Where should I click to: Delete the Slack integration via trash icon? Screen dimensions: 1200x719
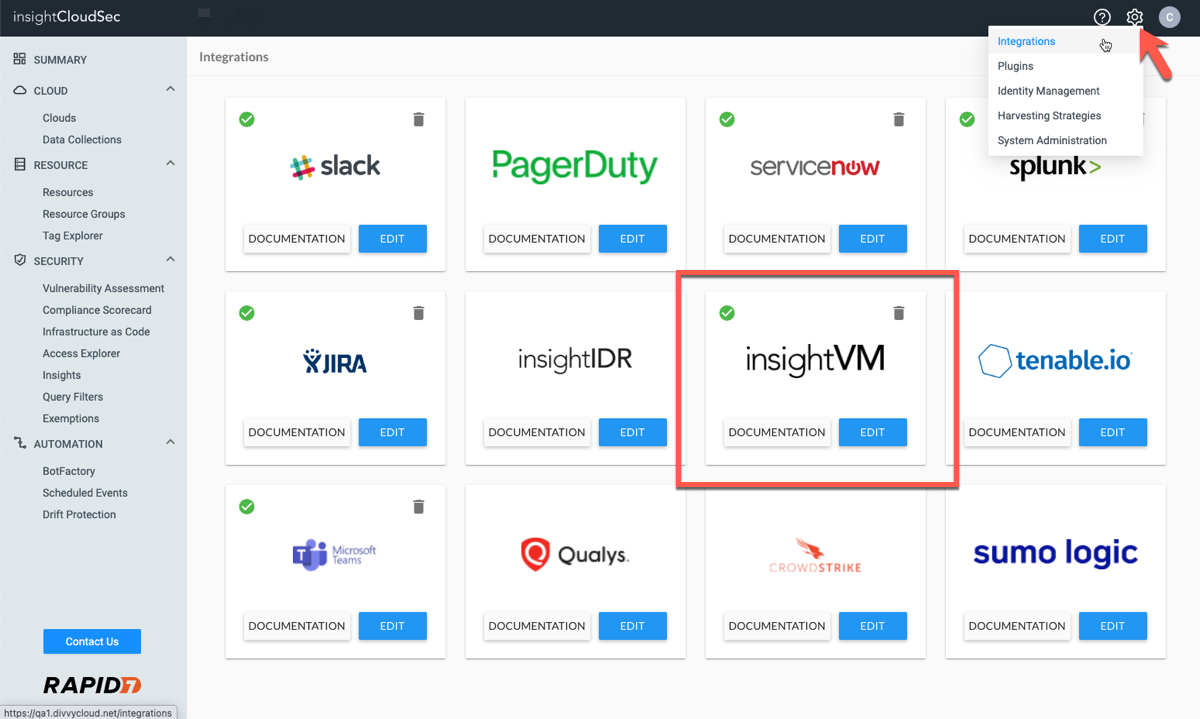coord(418,119)
